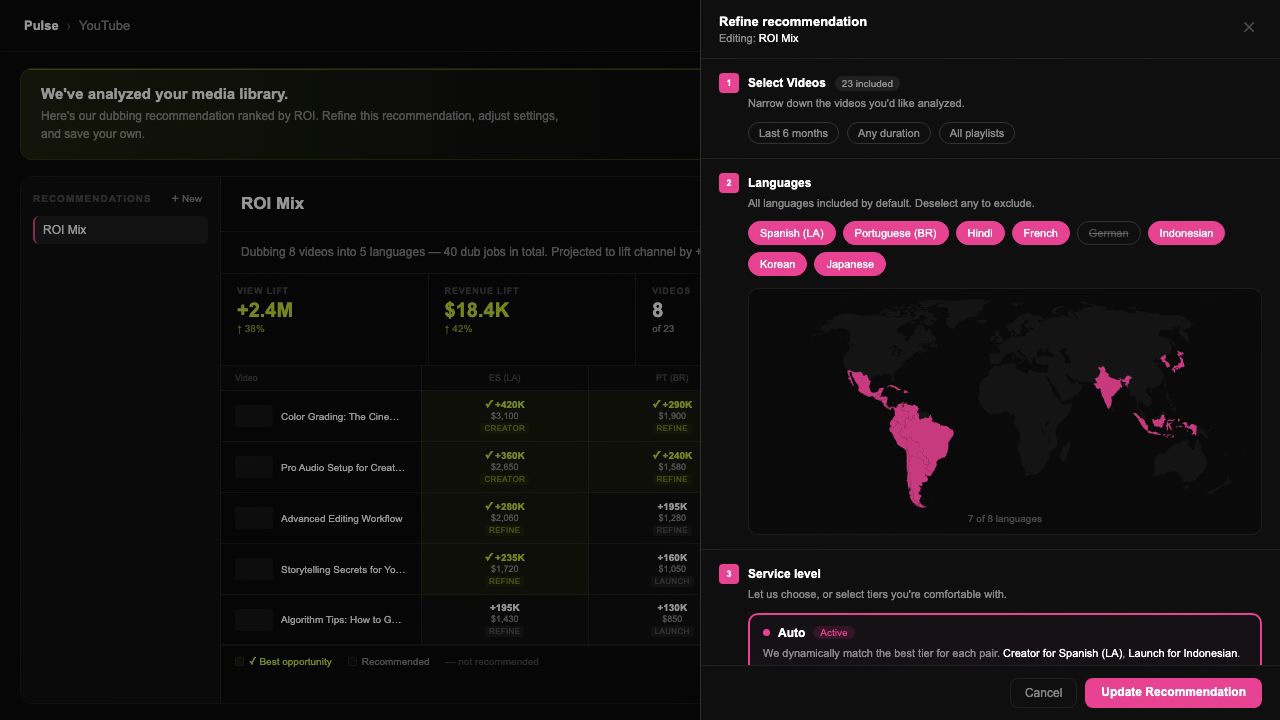Click the Active badge beside Auto
The image size is (1280, 720).
point(834,633)
